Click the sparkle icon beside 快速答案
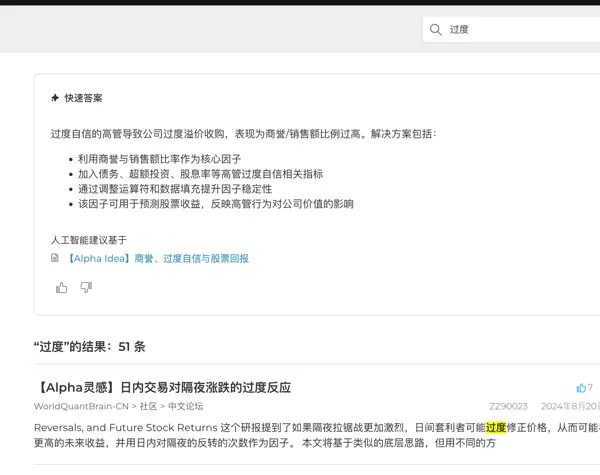The width and height of the screenshot is (600, 475). pos(55,98)
